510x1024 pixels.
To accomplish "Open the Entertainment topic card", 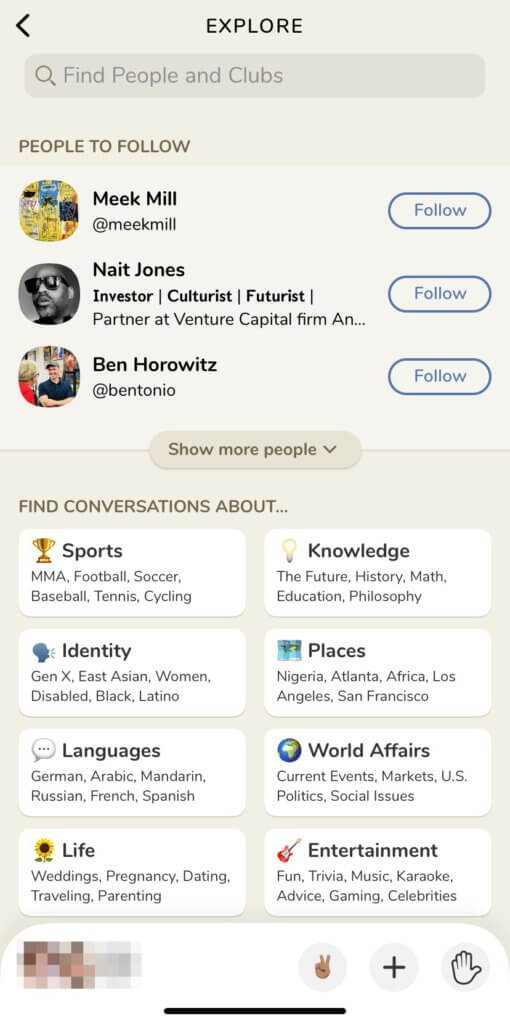I will tap(377, 872).
